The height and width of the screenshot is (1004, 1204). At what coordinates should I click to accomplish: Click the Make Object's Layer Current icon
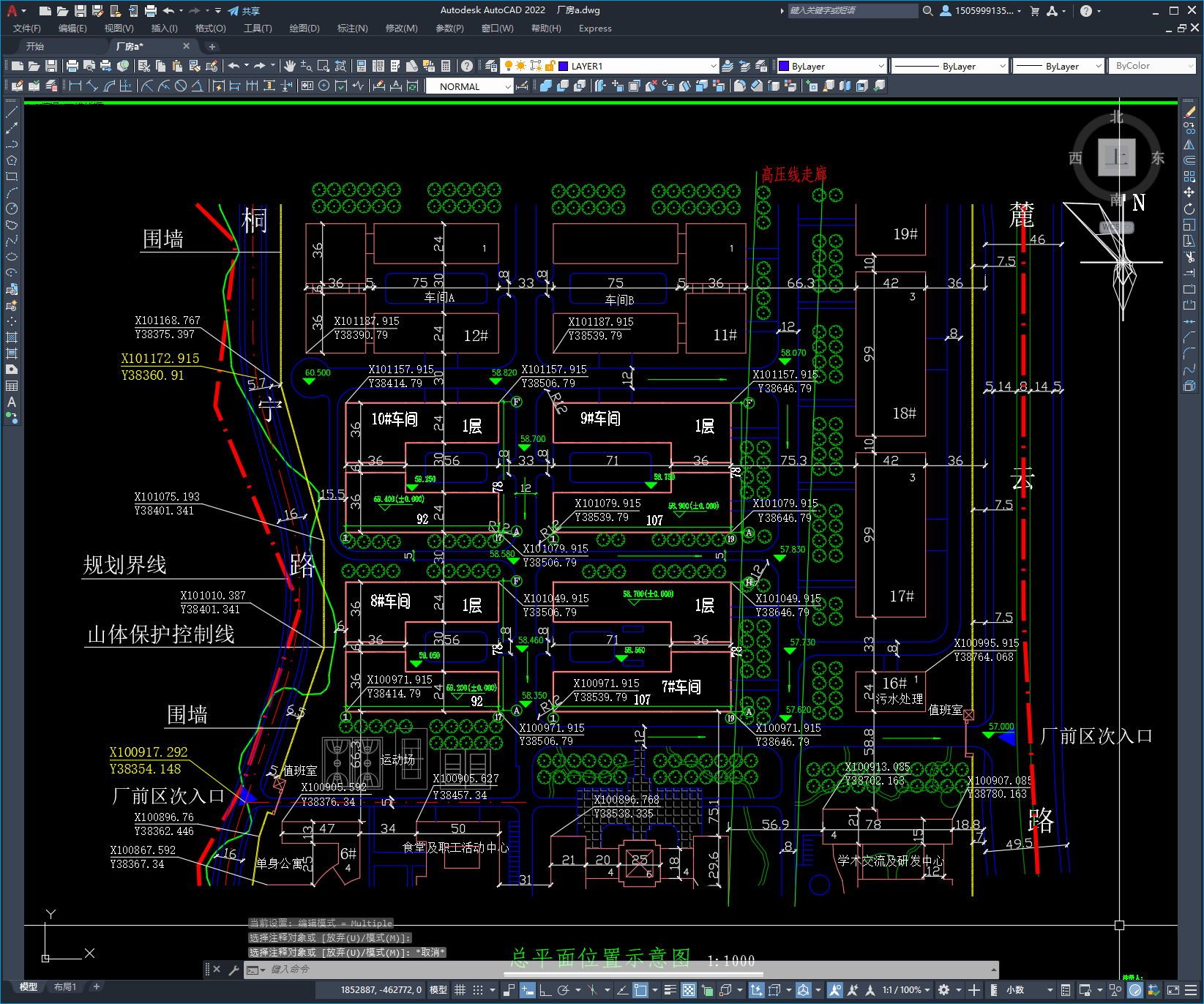pos(727,66)
